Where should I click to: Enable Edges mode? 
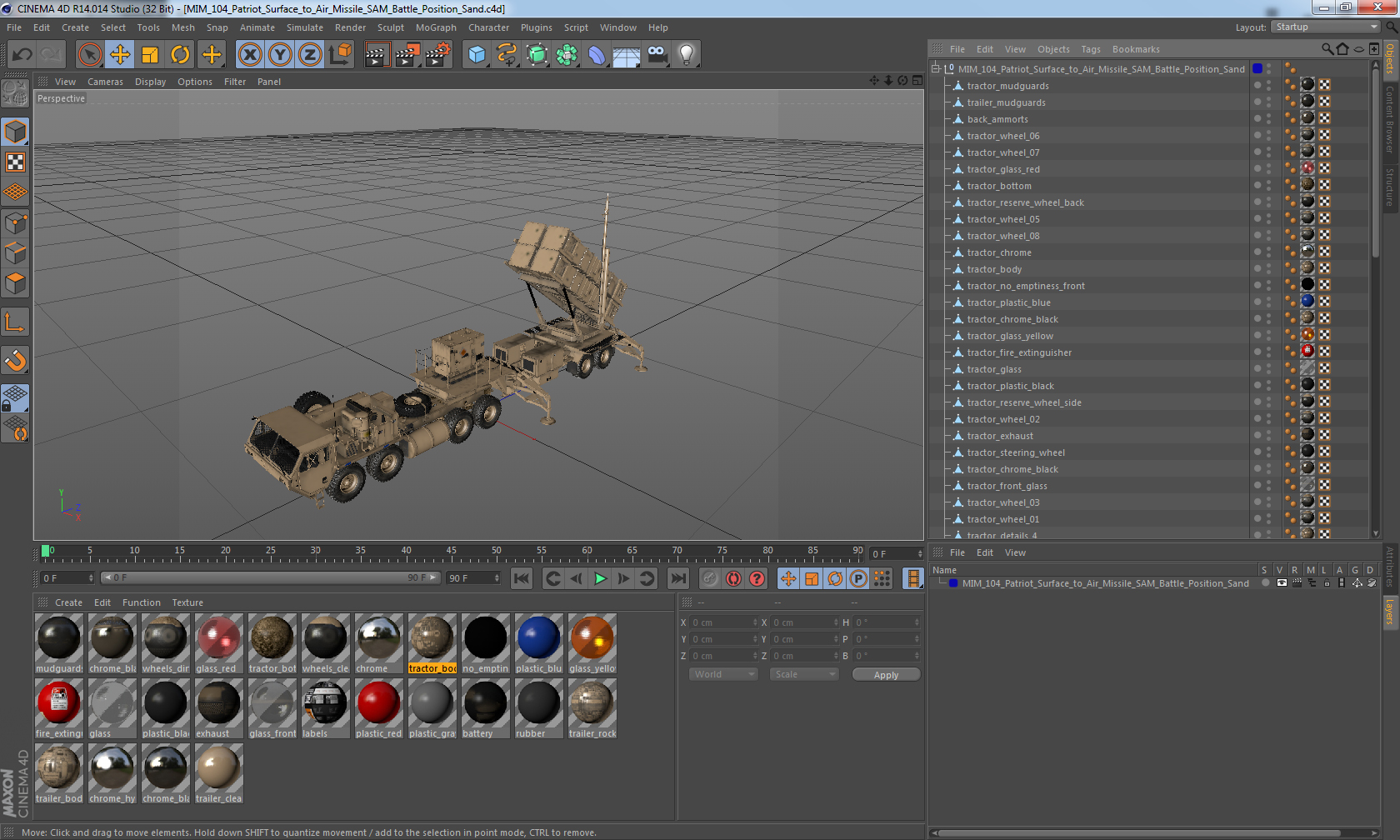click(15, 253)
